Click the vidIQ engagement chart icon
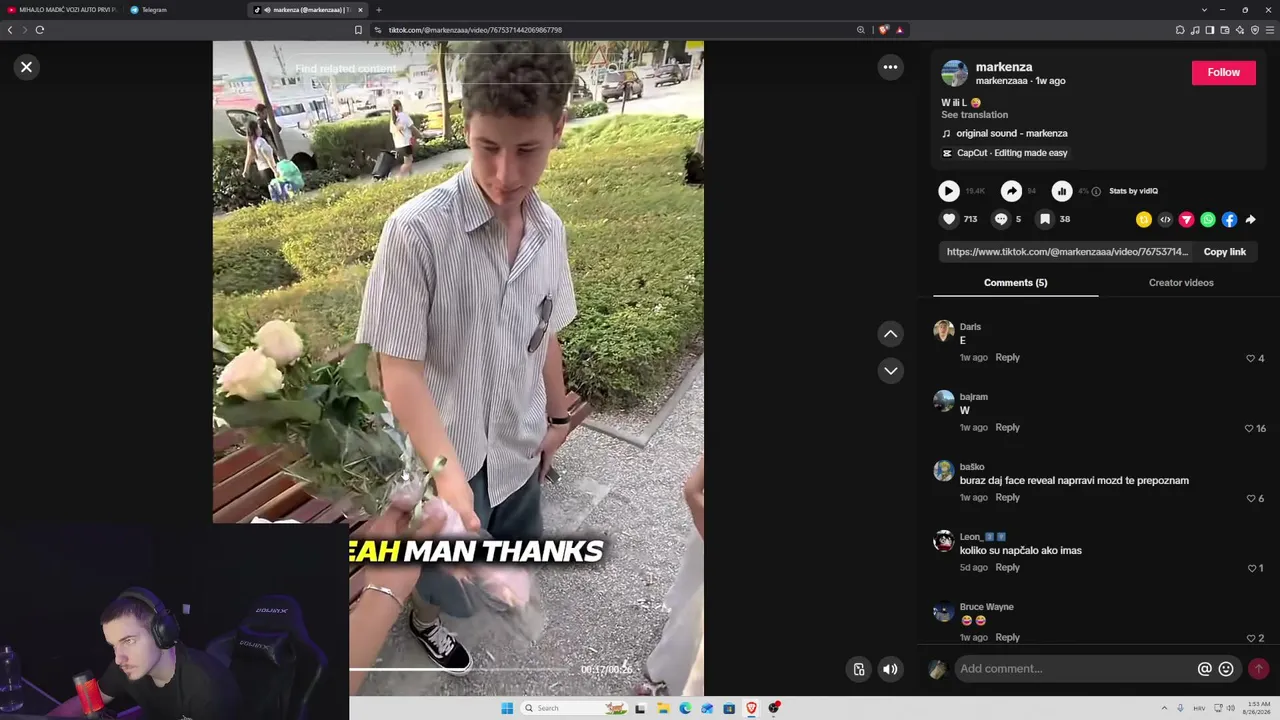Screen dimensions: 1280x720 (1062, 191)
